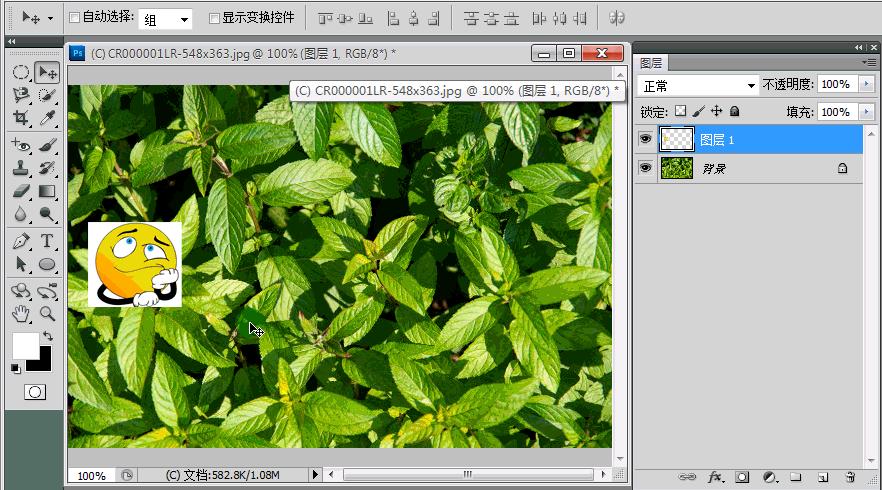Viewport: 882px width, 490px height.
Task: Select the Crop tool
Action: [20, 118]
